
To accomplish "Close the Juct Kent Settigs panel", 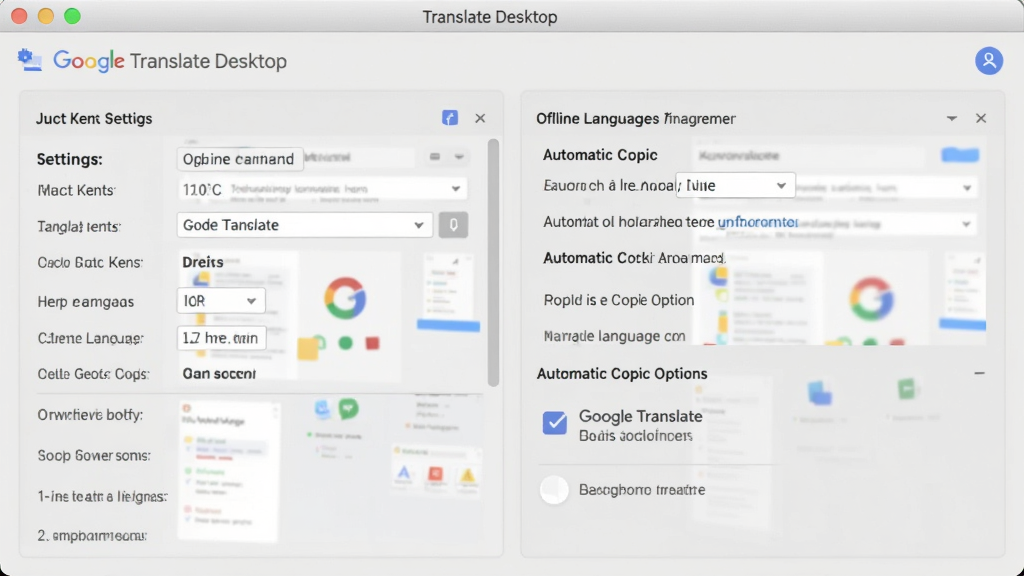I will 480,118.
